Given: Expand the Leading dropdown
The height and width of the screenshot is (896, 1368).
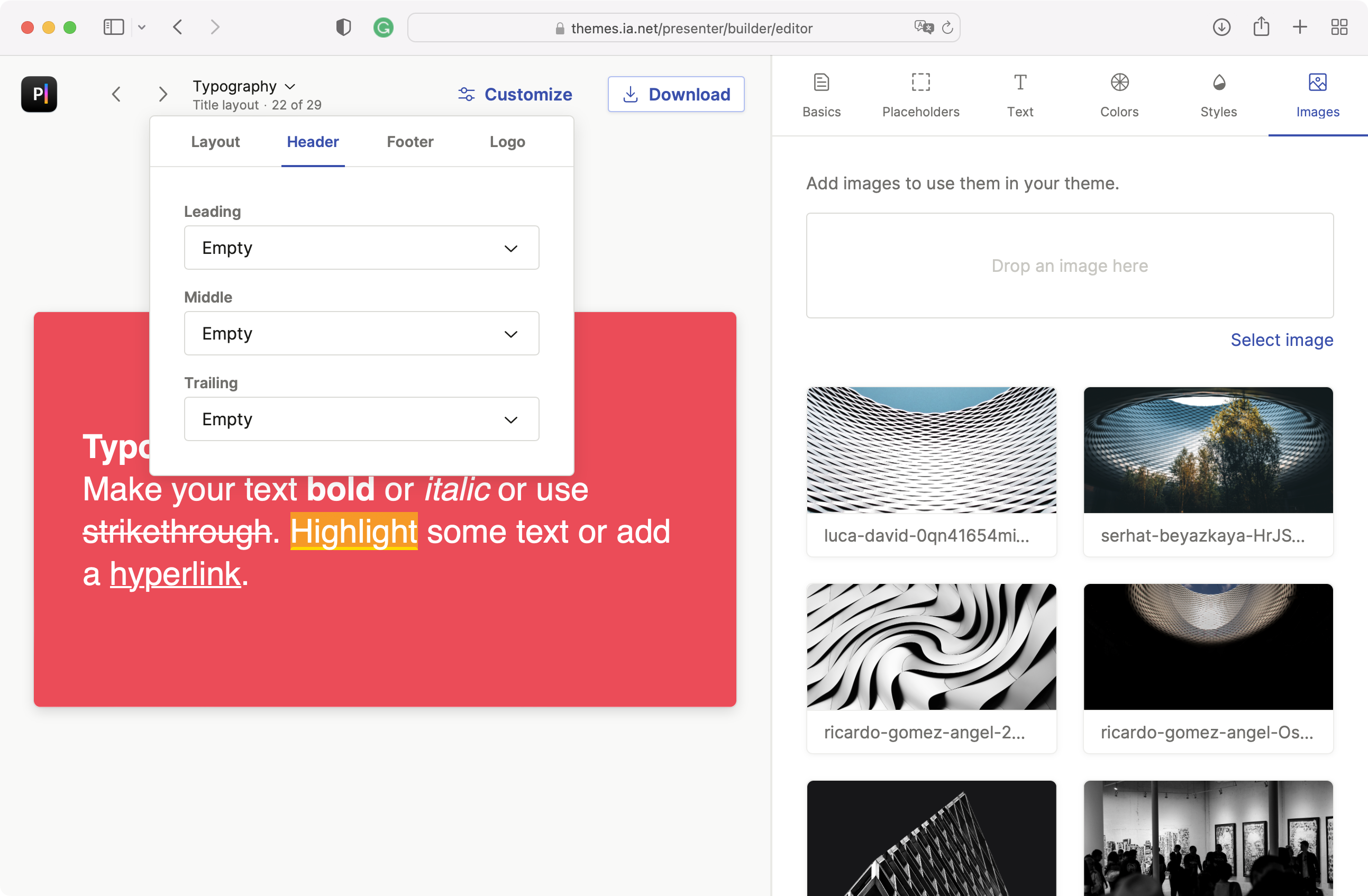Looking at the screenshot, I should pos(361,248).
